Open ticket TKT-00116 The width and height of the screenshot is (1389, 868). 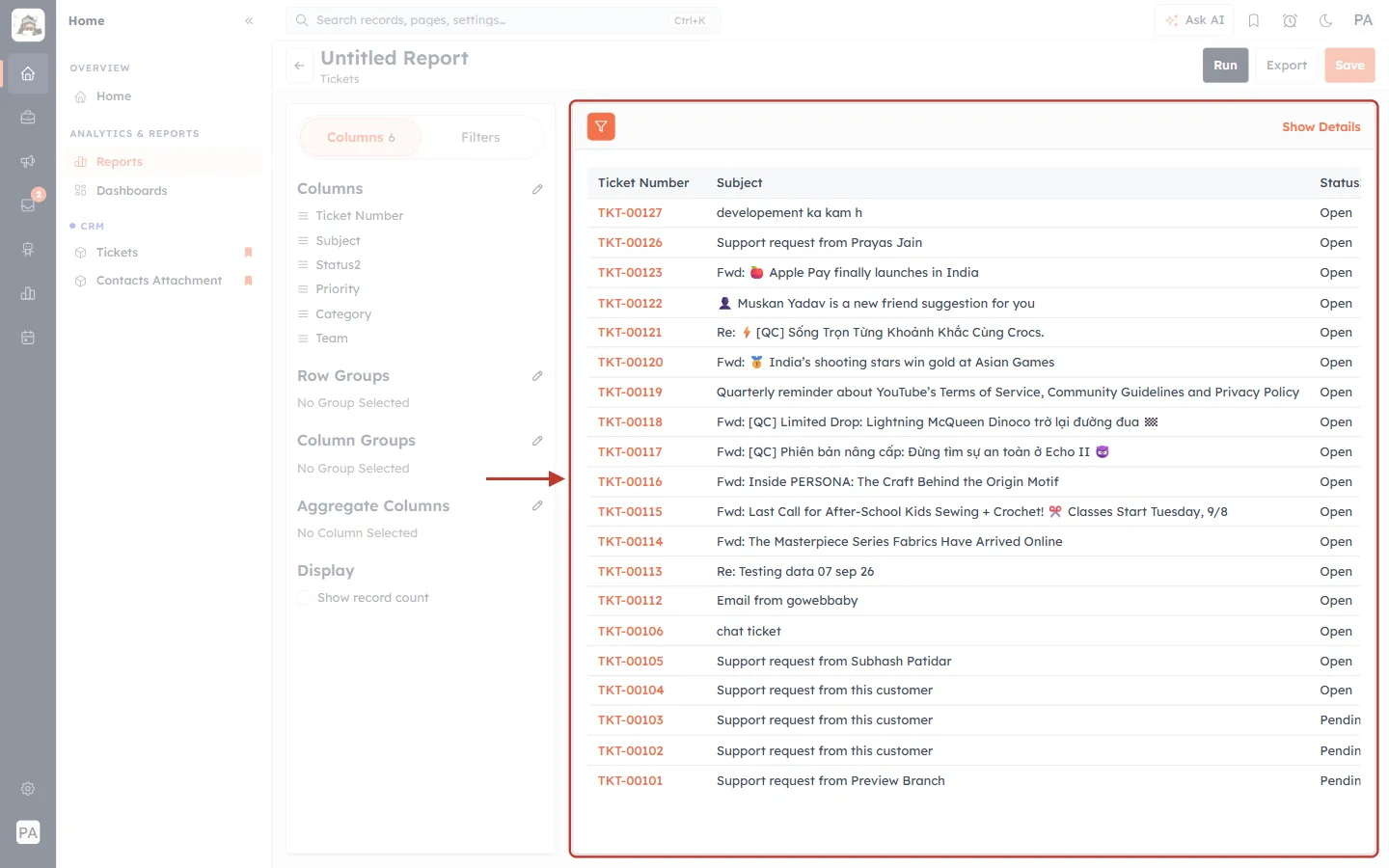[x=630, y=482]
